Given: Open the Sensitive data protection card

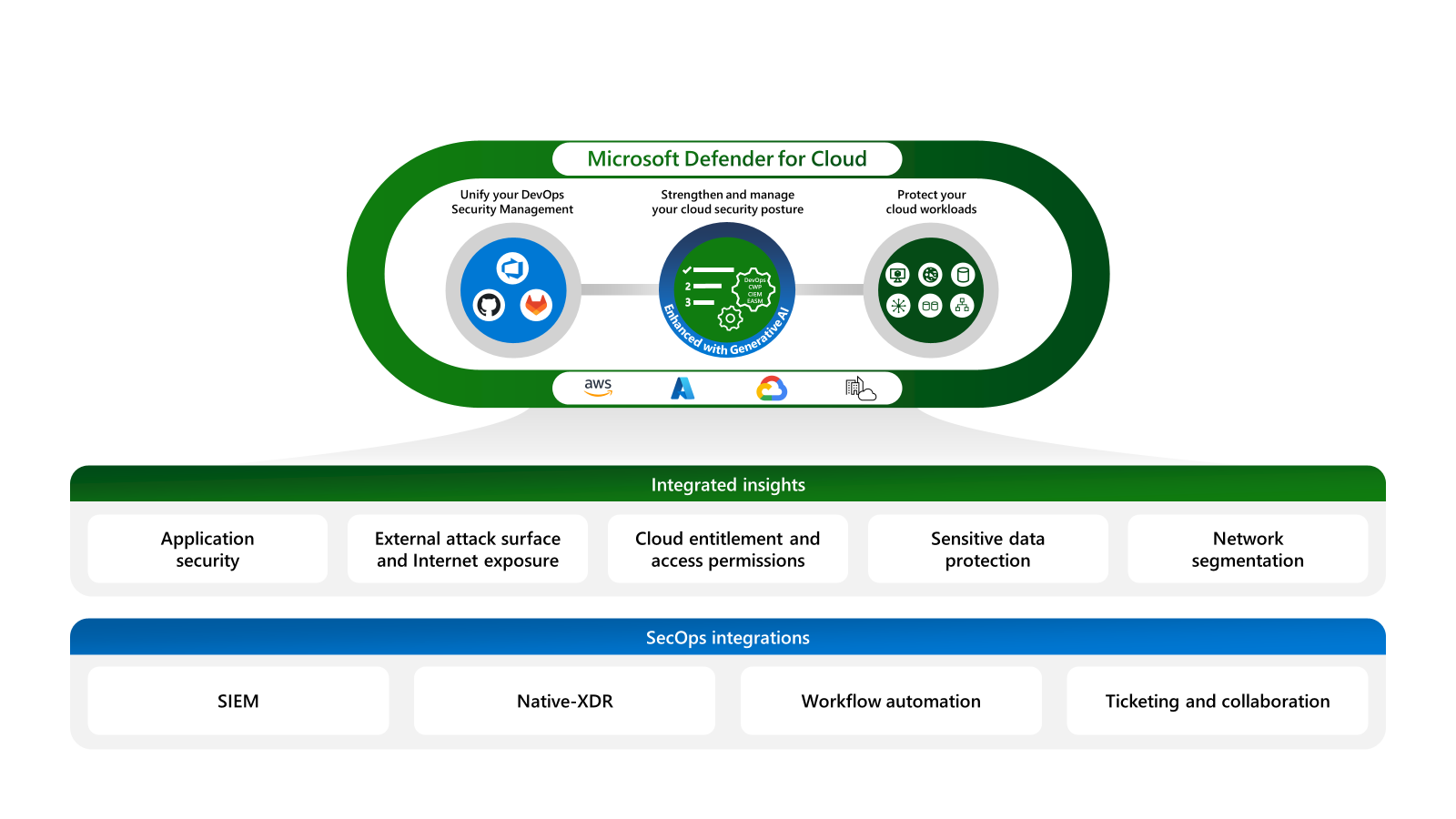Looking at the screenshot, I should pos(986,549).
